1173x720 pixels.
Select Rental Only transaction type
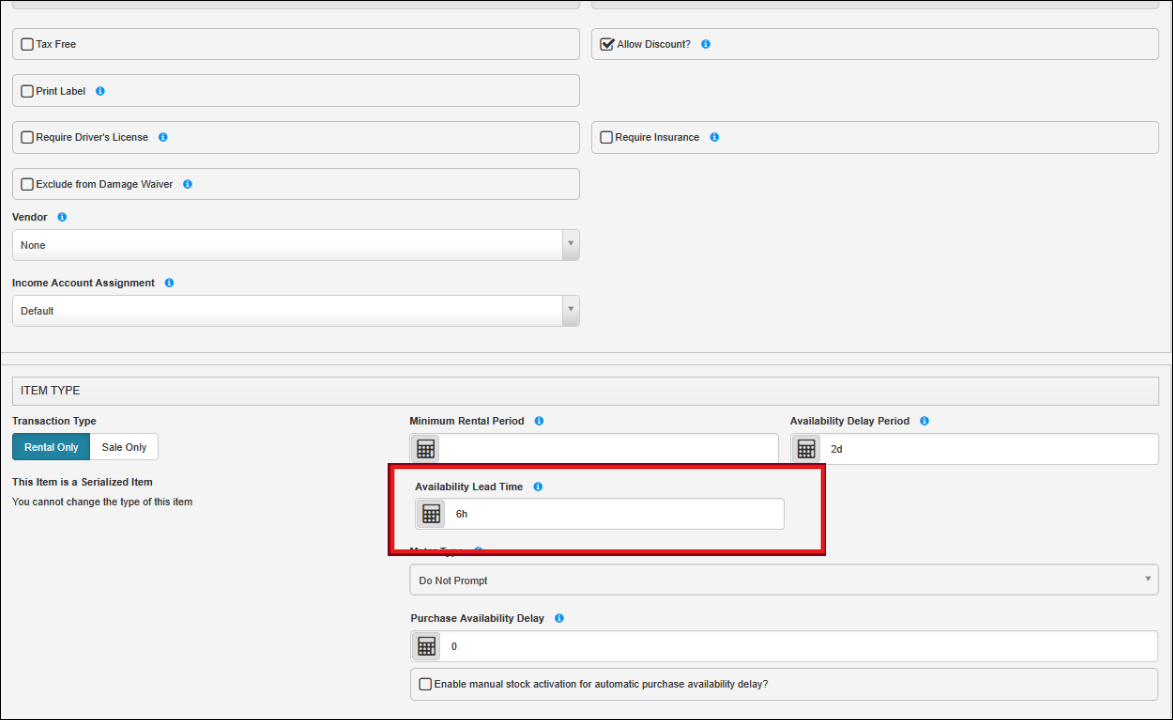pos(51,447)
